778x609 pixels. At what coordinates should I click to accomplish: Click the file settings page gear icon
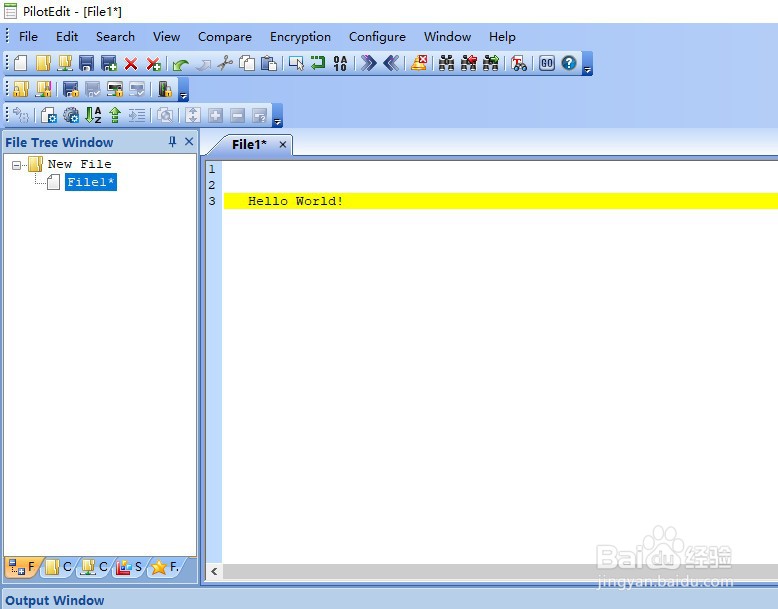click(49, 116)
